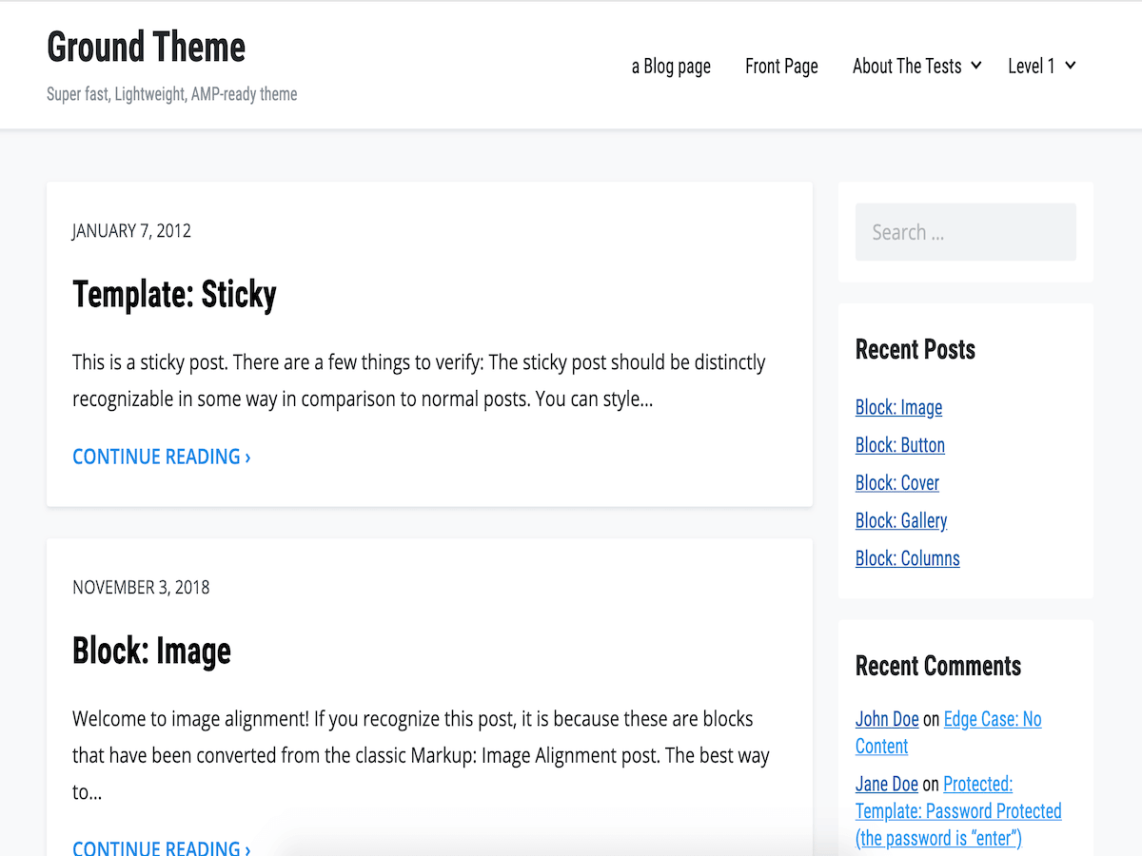Image resolution: width=1142 pixels, height=856 pixels.
Task: Expand the Level 1 dropdown menu
Action: point(1035,66)
